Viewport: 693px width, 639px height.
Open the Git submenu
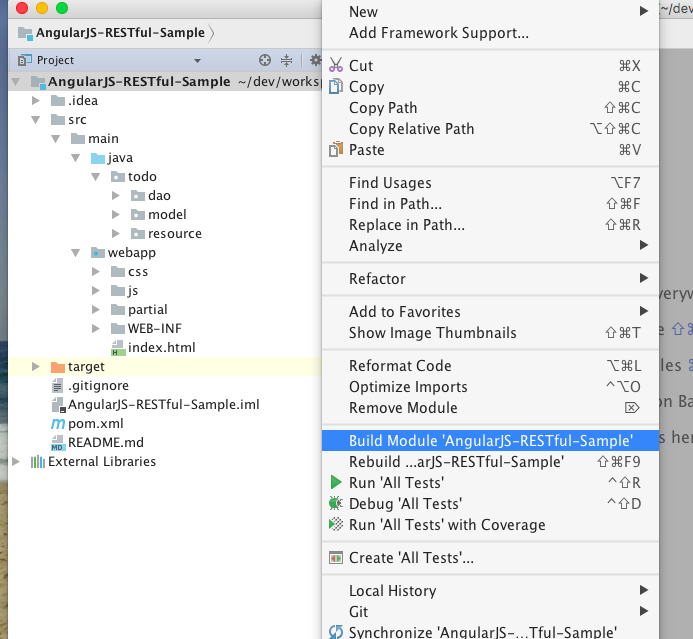pos(490,612)
